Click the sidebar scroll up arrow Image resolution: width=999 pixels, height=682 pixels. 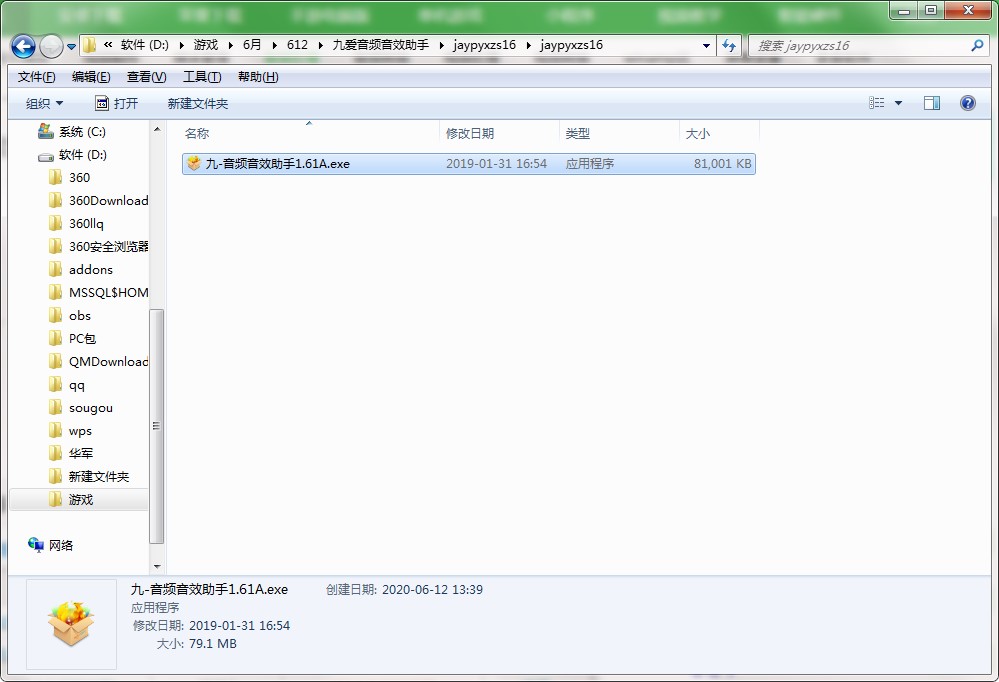click(157, 129)
